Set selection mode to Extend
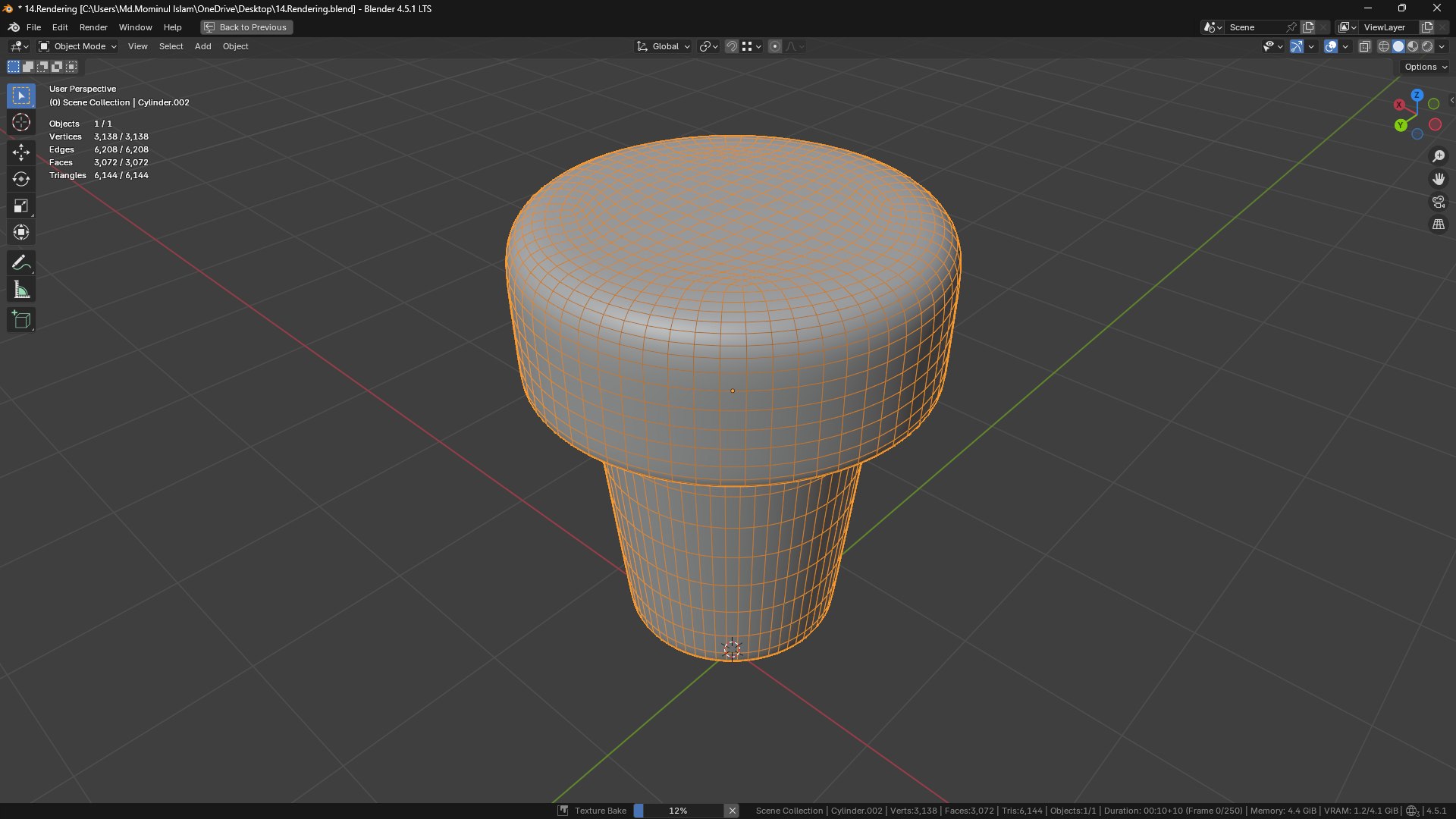 coord(28,67)
